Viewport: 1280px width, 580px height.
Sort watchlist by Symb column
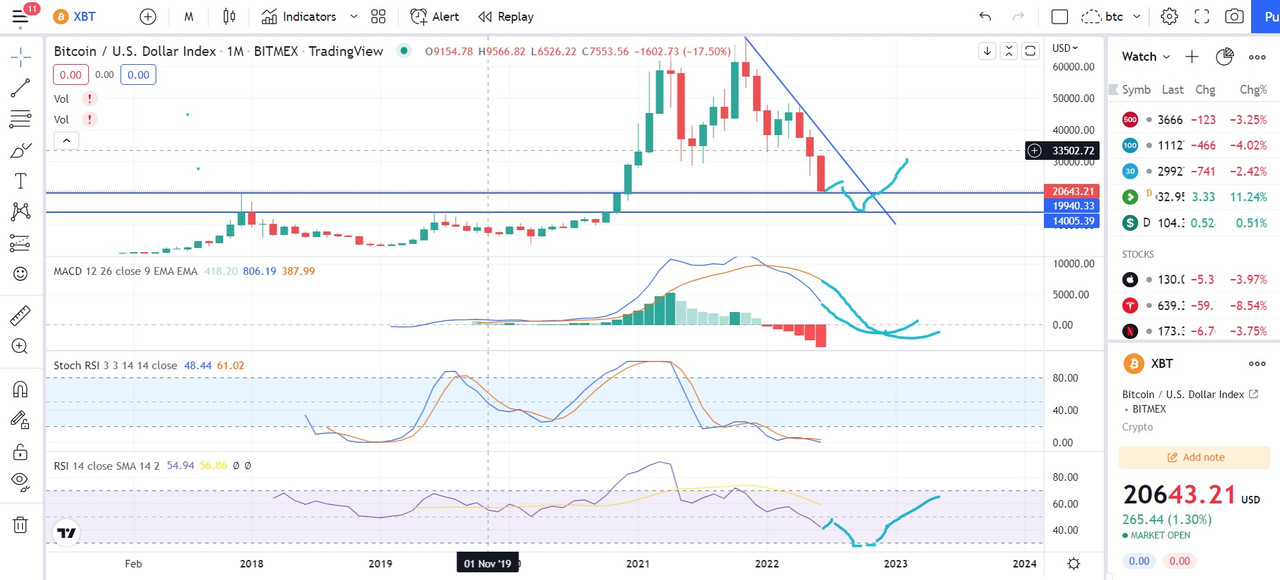point(1136,89)
